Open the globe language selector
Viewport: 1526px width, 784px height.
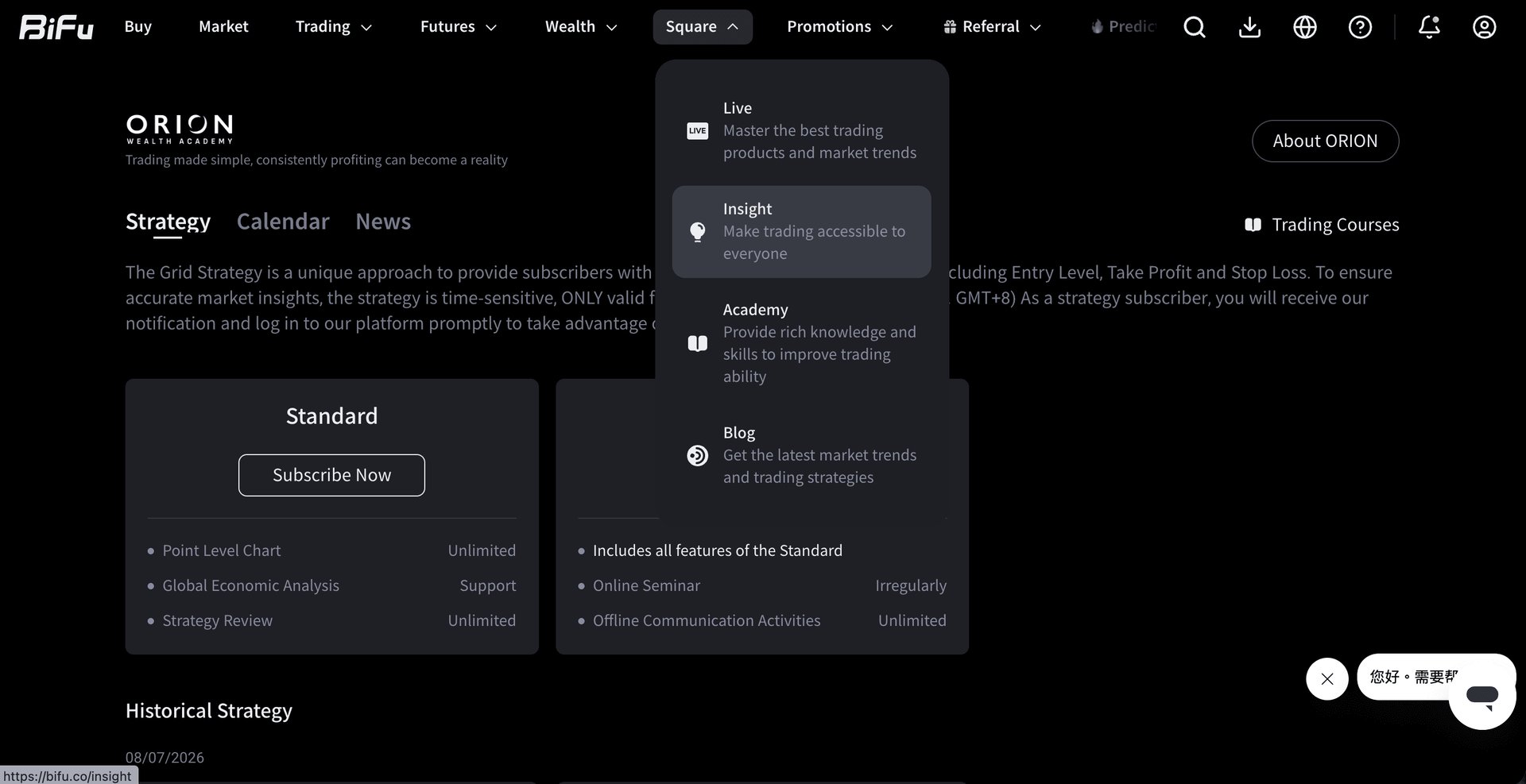pyautogui.click(x=1305, y=27)
